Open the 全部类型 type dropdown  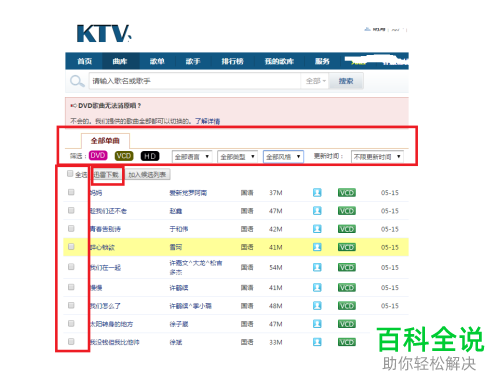click(x=237, y=156)
